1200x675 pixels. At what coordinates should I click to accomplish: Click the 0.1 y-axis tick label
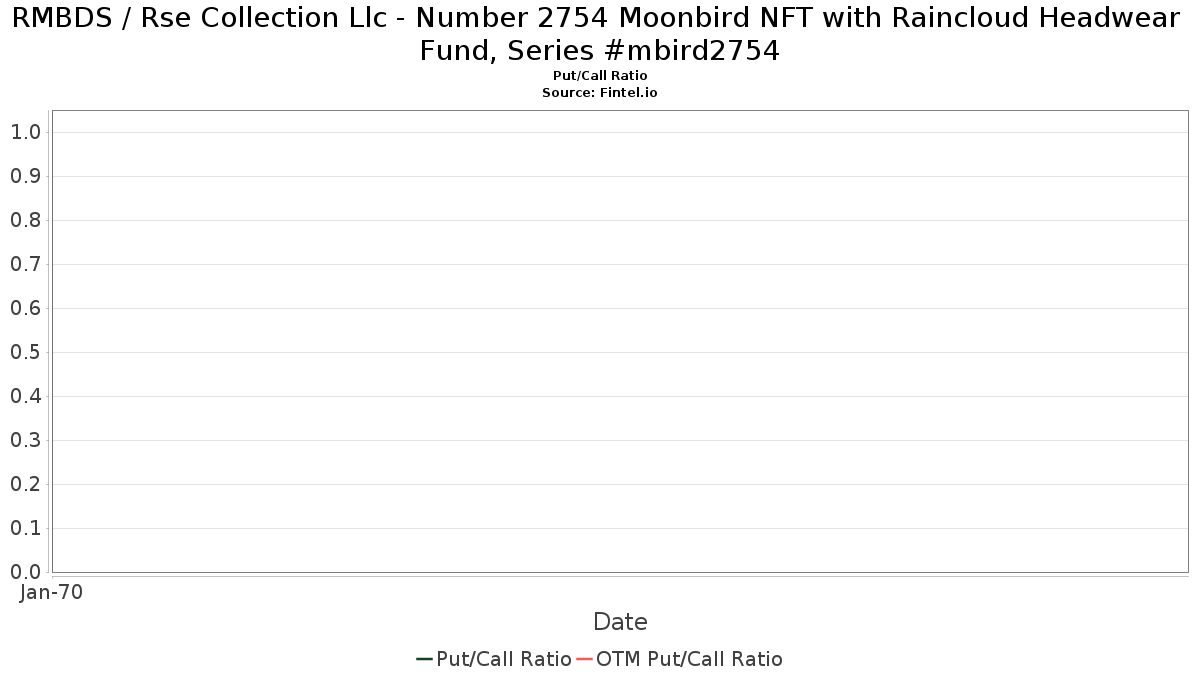25,528
